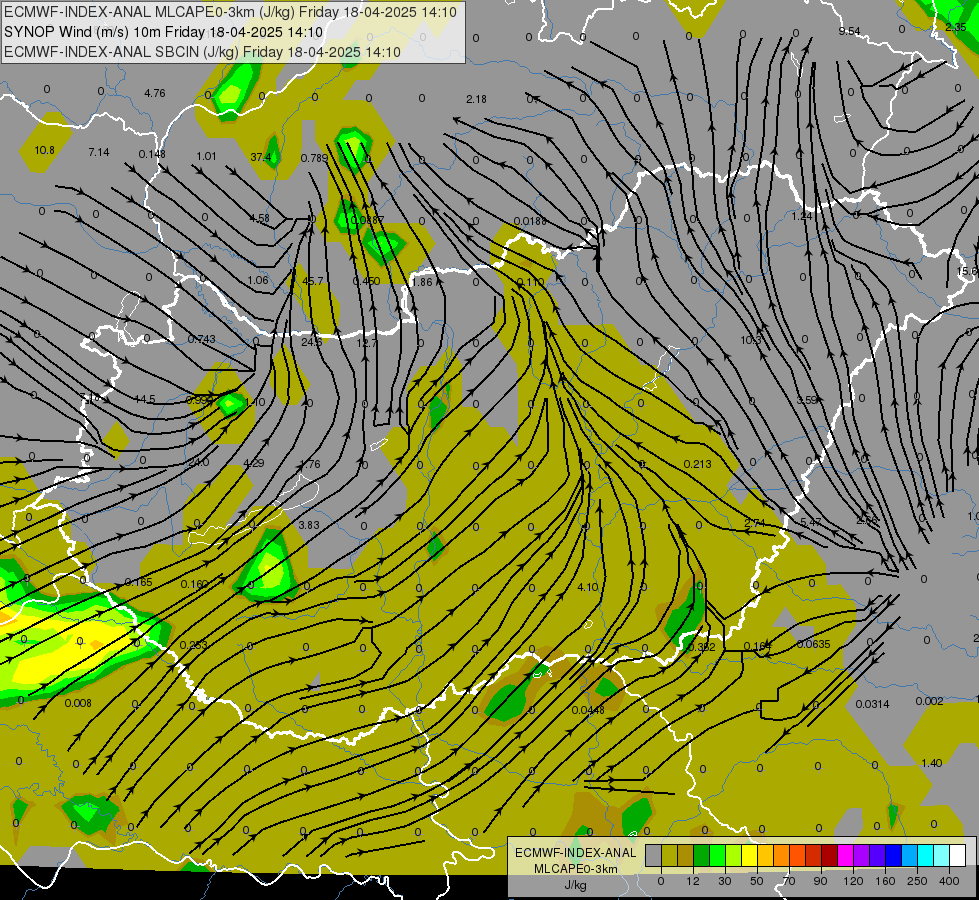Image resolution: width=979 pixels, height=900 pixels.
Task: Click the map value 10.3
Action: tap(751, 340)
